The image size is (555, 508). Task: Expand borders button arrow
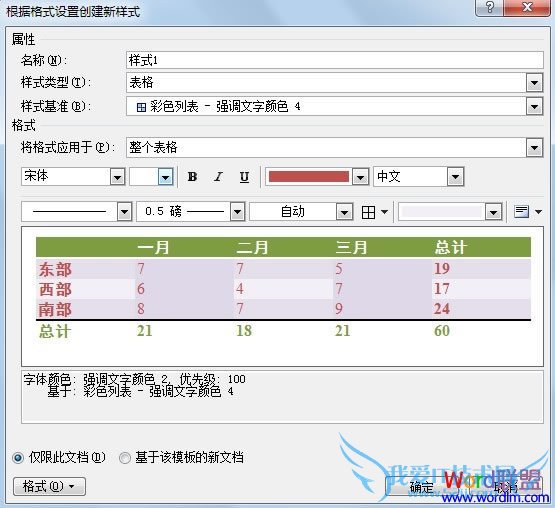point(384,212)
